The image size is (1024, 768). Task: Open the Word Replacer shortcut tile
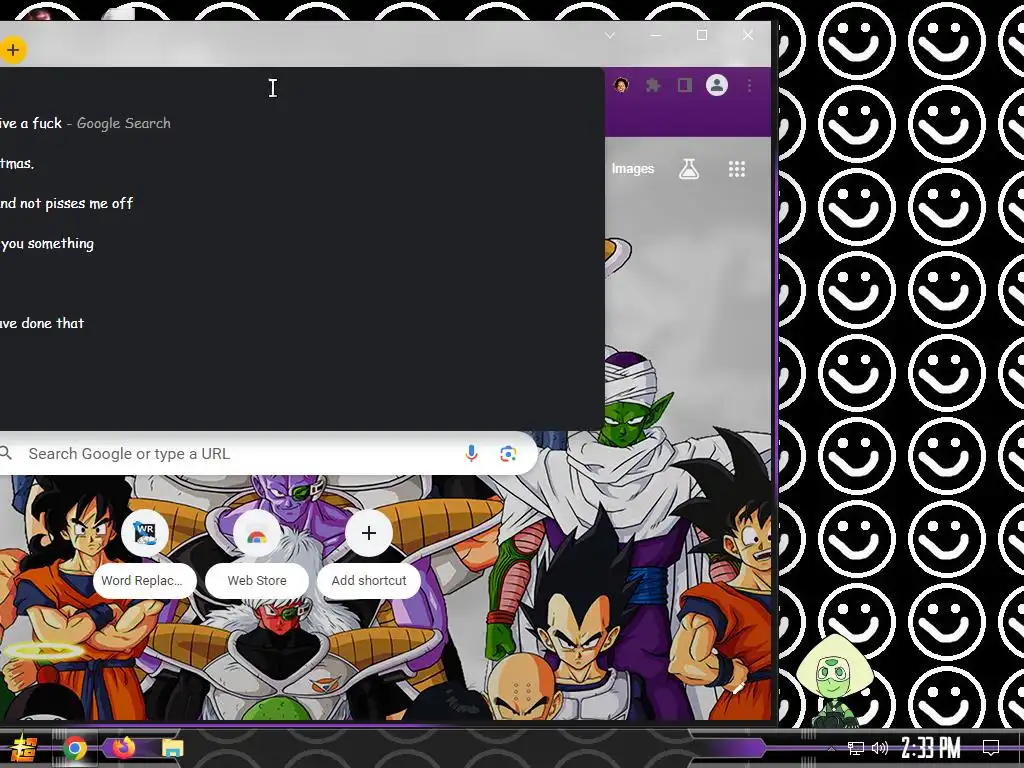144,554
